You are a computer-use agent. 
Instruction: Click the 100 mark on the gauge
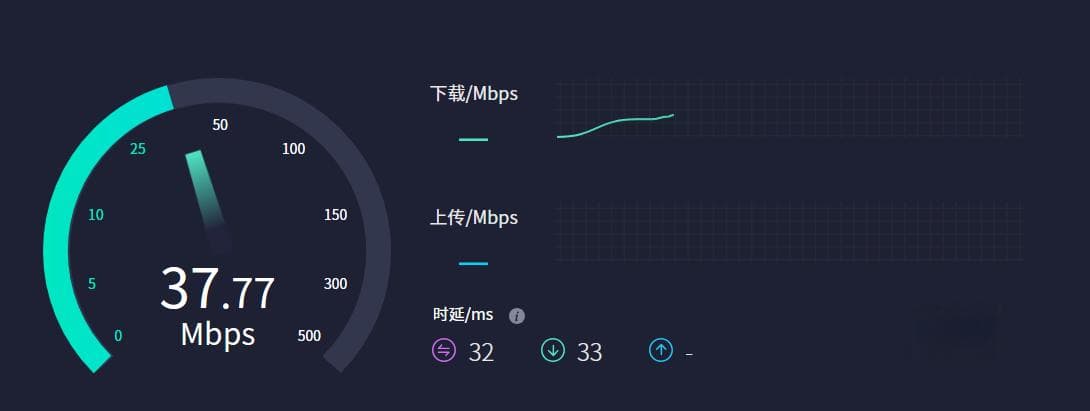pyautogui.click(x=294, y=149)
